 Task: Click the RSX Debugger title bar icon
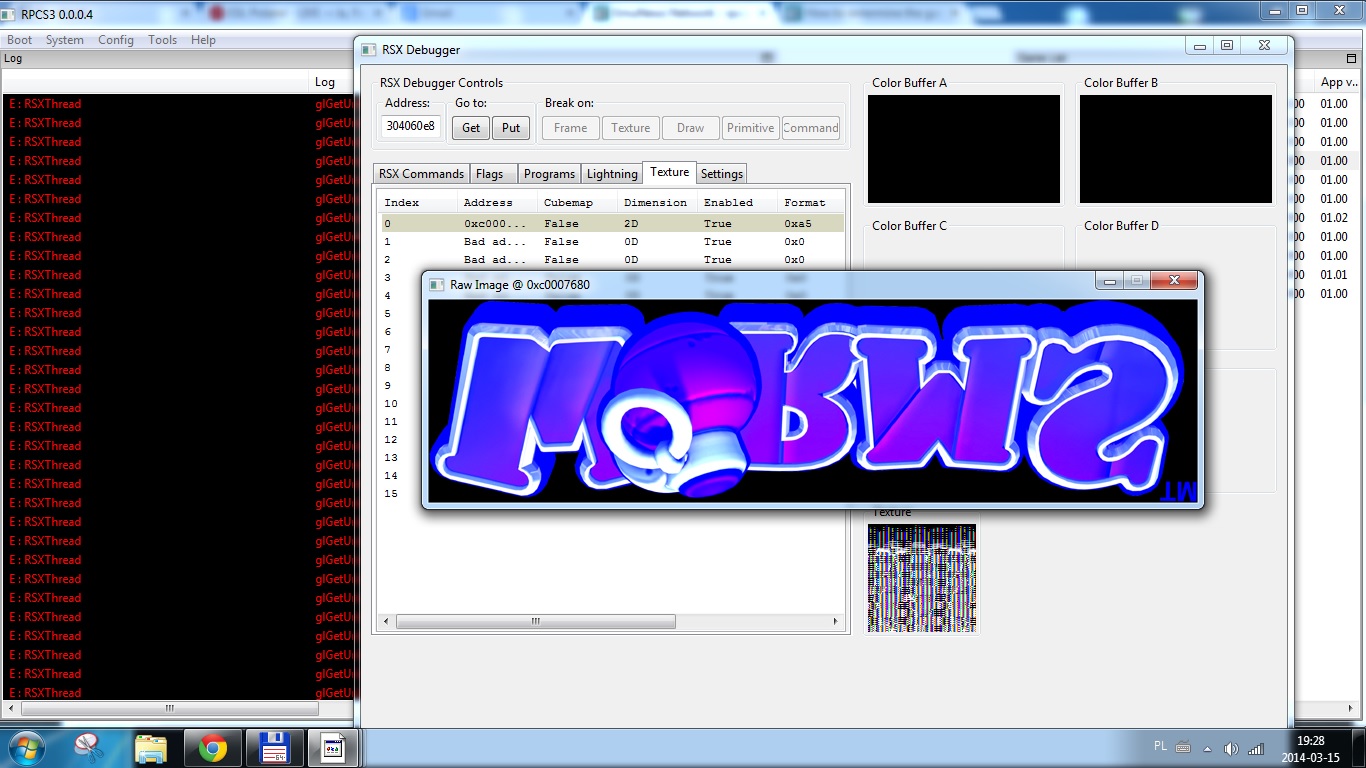[368, 50]
